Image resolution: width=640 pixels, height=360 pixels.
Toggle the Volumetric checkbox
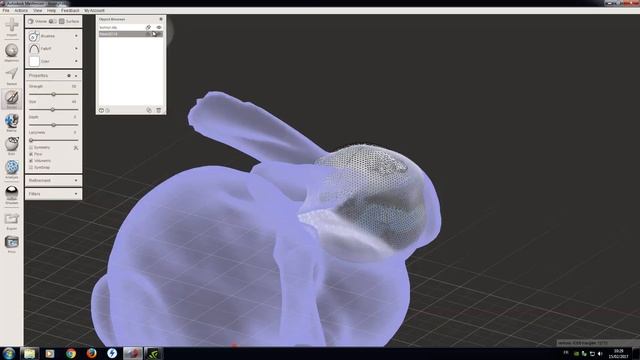tap(31, 161)
